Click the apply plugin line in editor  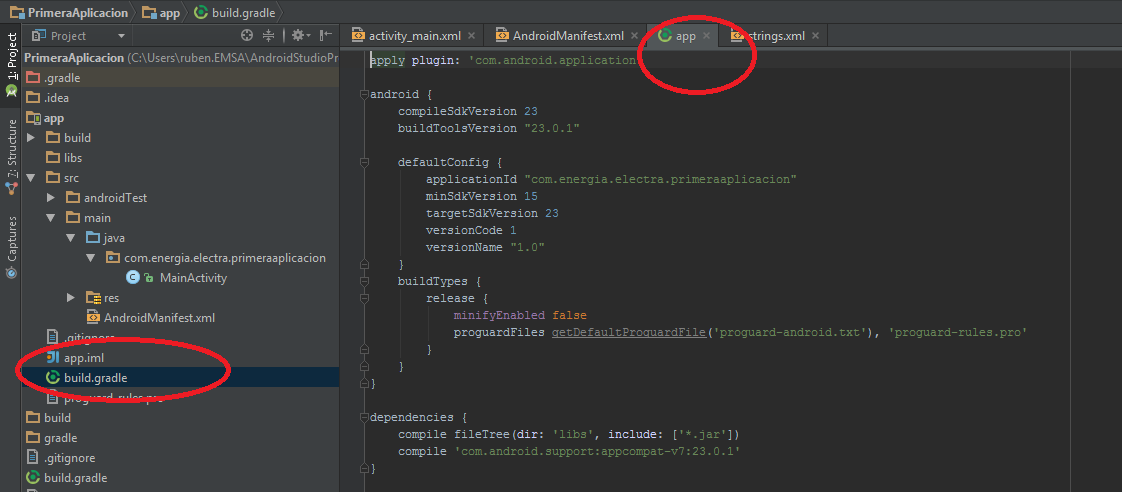pos(503,61)
